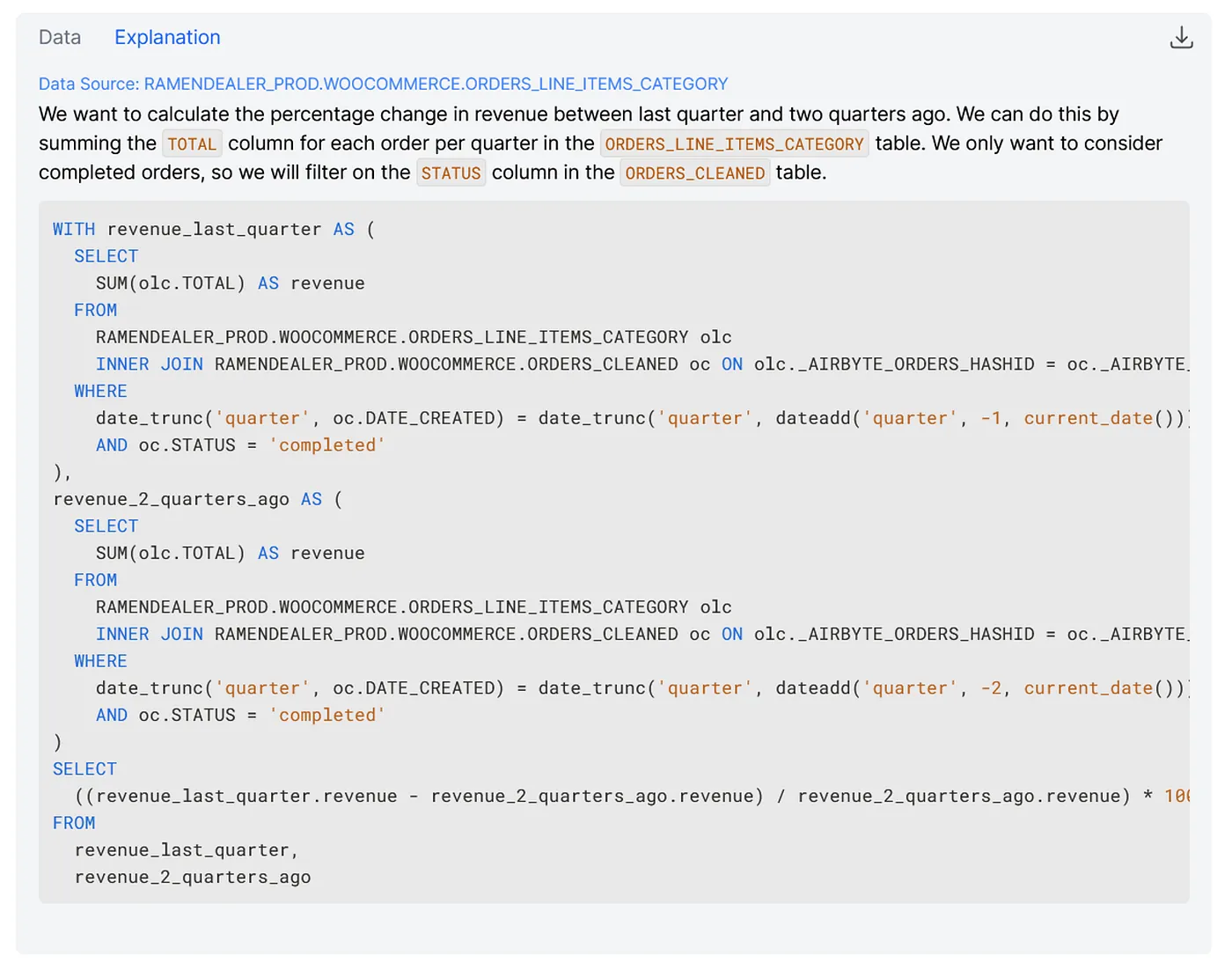Click the -1 value in dateadd

(x=991, y=418)
